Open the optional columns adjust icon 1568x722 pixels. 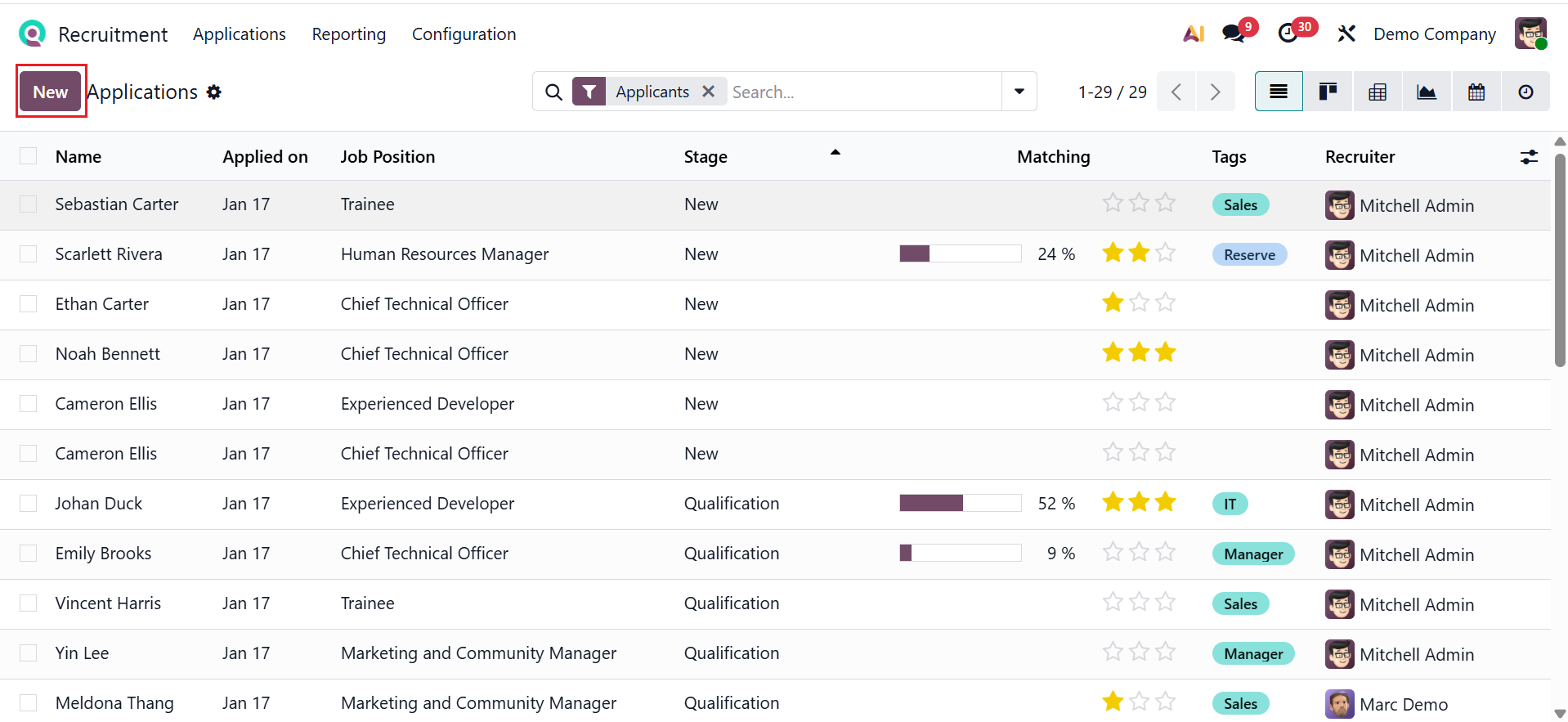pyautogui.click(x=1529, y=157)
